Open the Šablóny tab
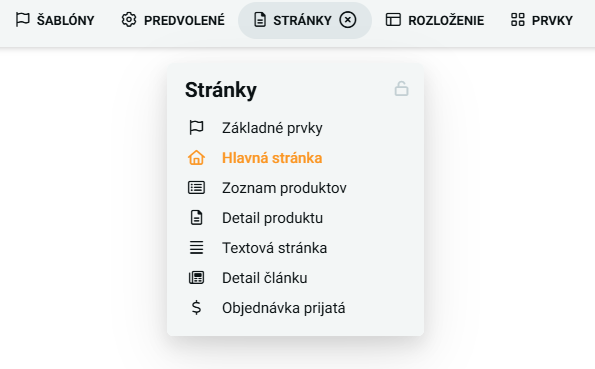The height and width of the screenshot is (369, 595). pyautogui.click(x=55, y=20)
